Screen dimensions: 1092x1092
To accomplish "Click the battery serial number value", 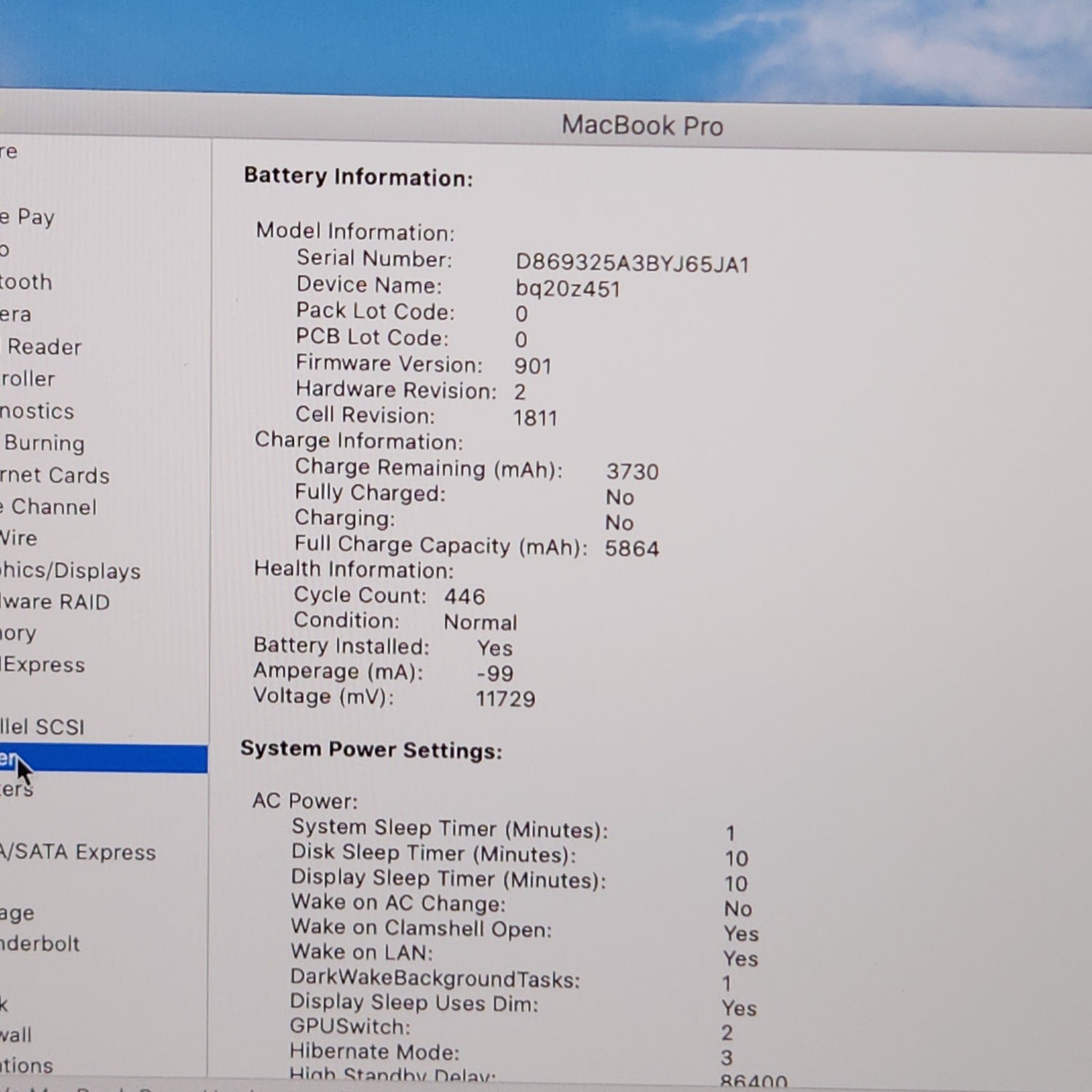I will pyautogui.click(x=632, y=264).
